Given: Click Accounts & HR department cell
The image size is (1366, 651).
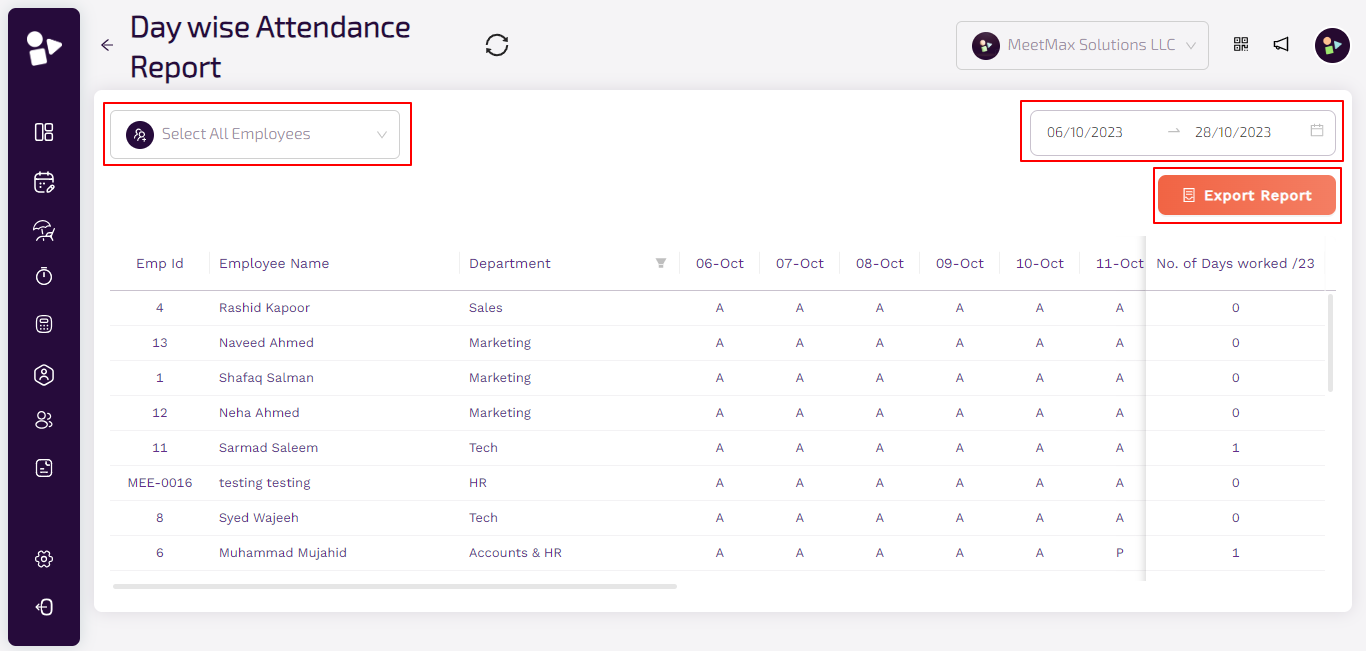Looking at the screenshot, I should pos(515,553).
